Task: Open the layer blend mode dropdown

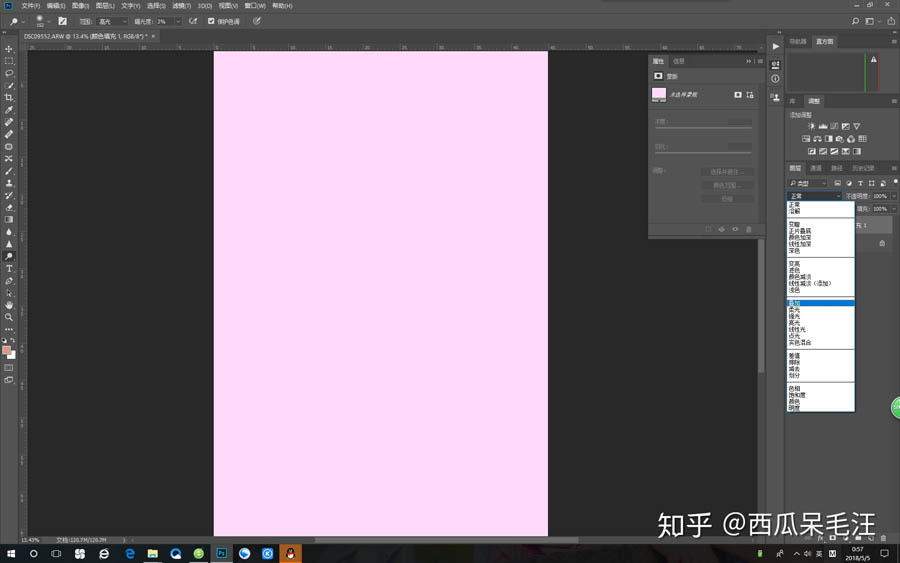Action: (814, 196)
